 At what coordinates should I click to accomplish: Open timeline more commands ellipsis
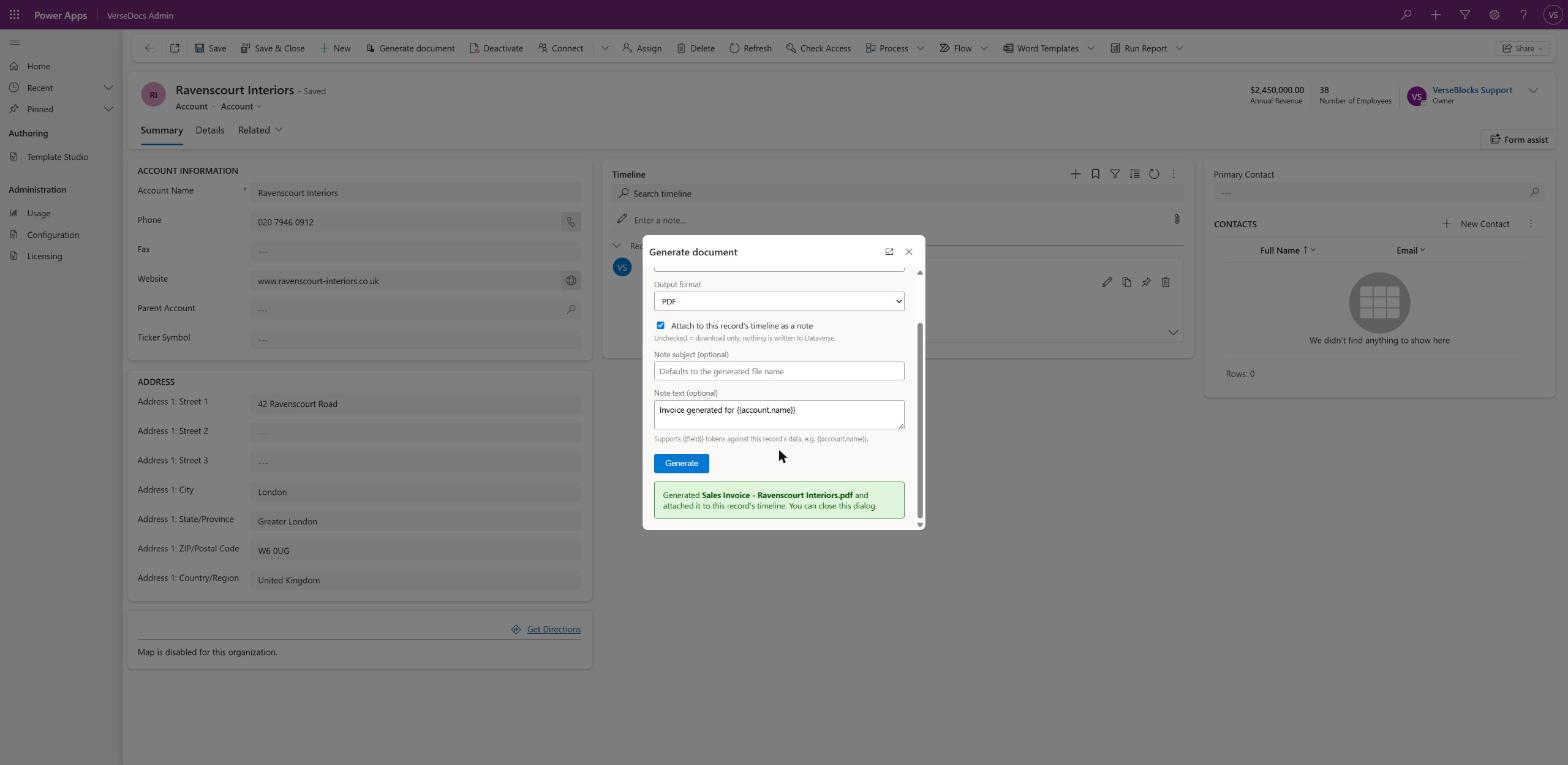[x=1174, y=174]
